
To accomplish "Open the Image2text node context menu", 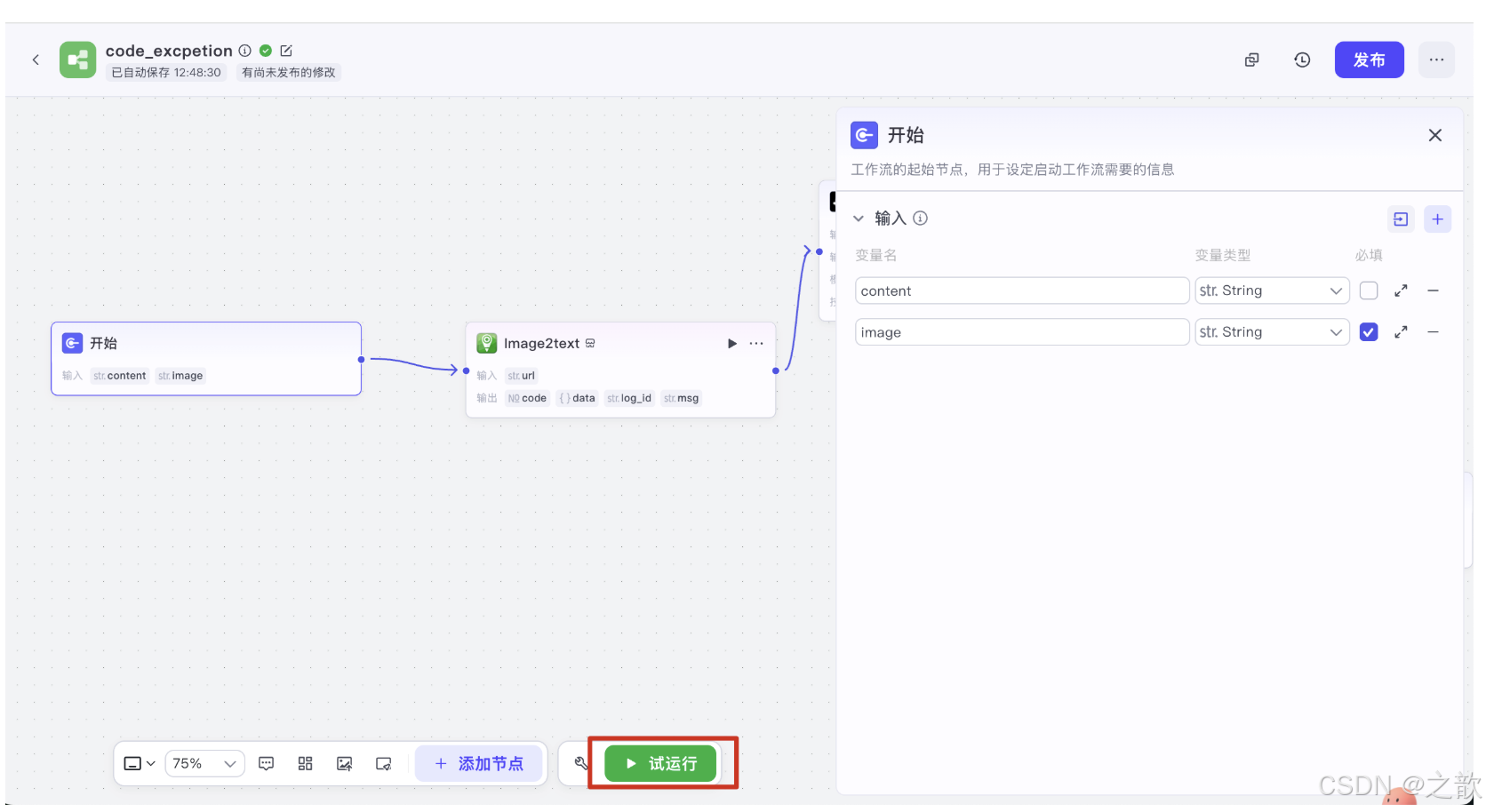I will [x=755, y=343].
